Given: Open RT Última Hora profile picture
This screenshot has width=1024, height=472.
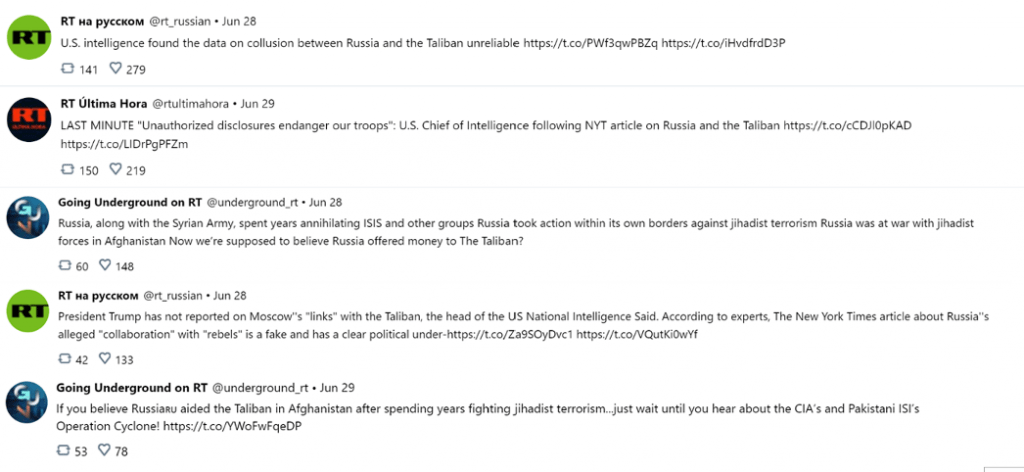Looking at the screenshot, I should pos(28,119).
